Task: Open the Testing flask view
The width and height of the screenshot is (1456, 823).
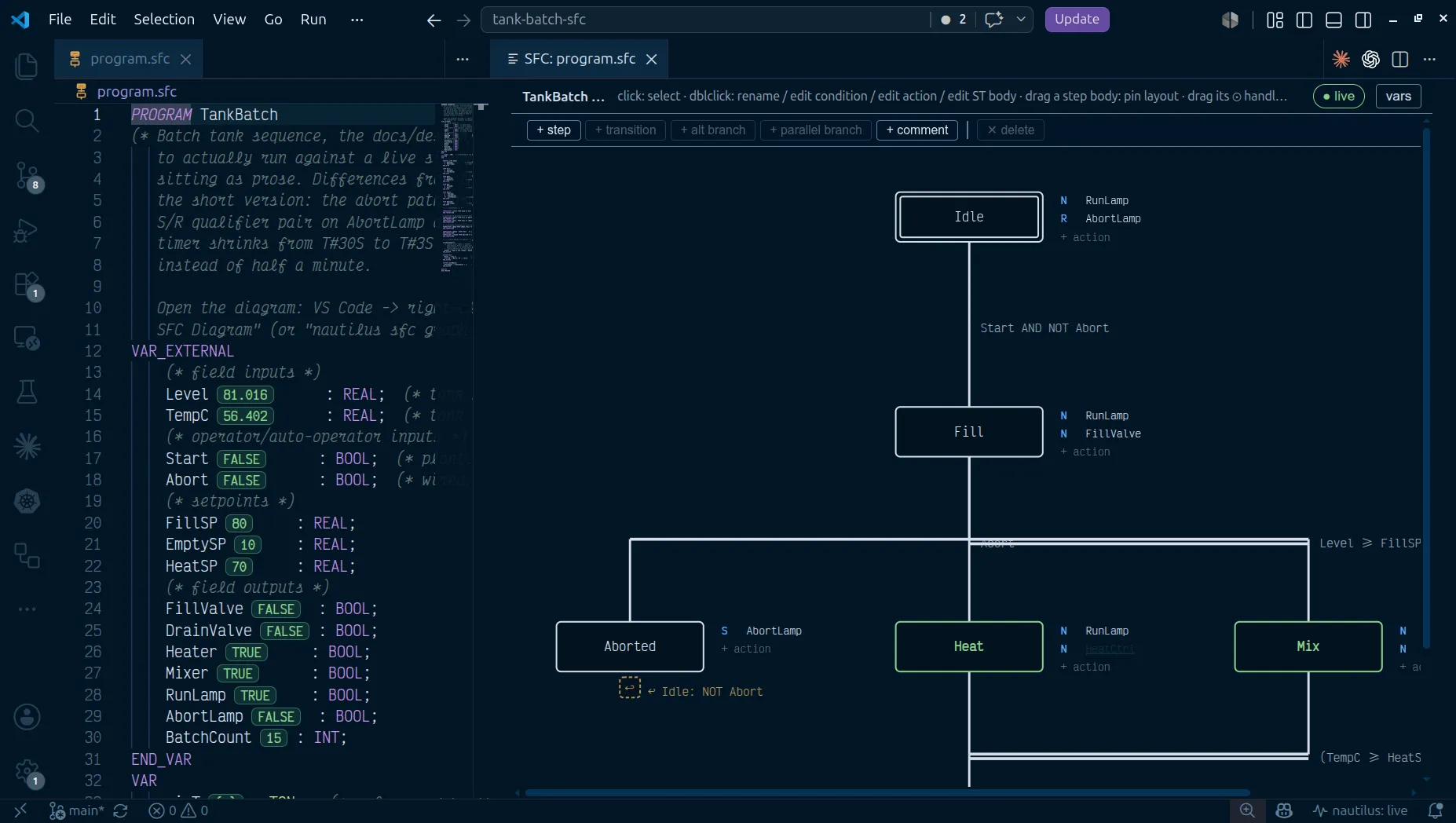Action: click(x=27, y=392)
